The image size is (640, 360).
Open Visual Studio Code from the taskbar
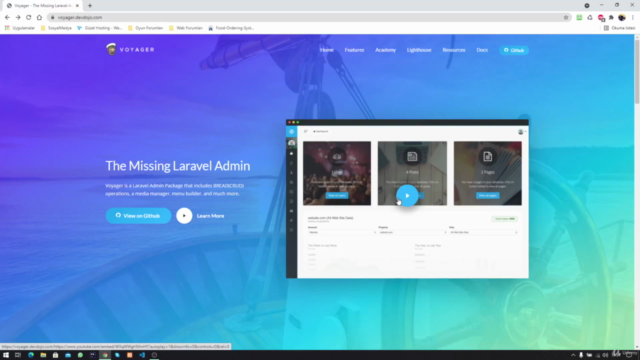point(142,355)
